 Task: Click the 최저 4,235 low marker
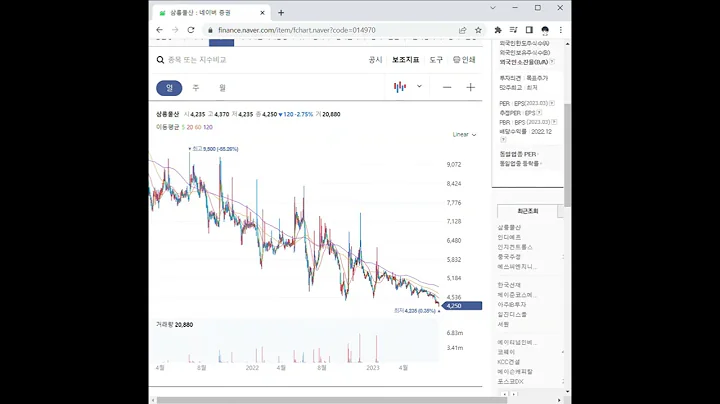tap(416, 311)
